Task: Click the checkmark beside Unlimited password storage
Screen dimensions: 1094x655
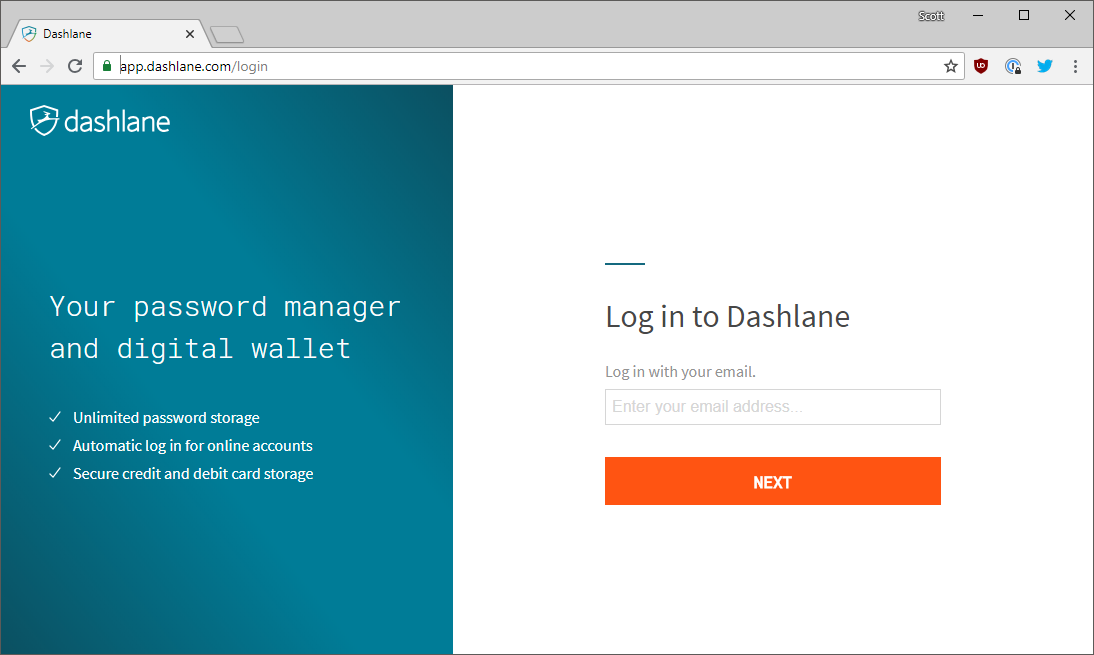Action: [x=55, y=417]
